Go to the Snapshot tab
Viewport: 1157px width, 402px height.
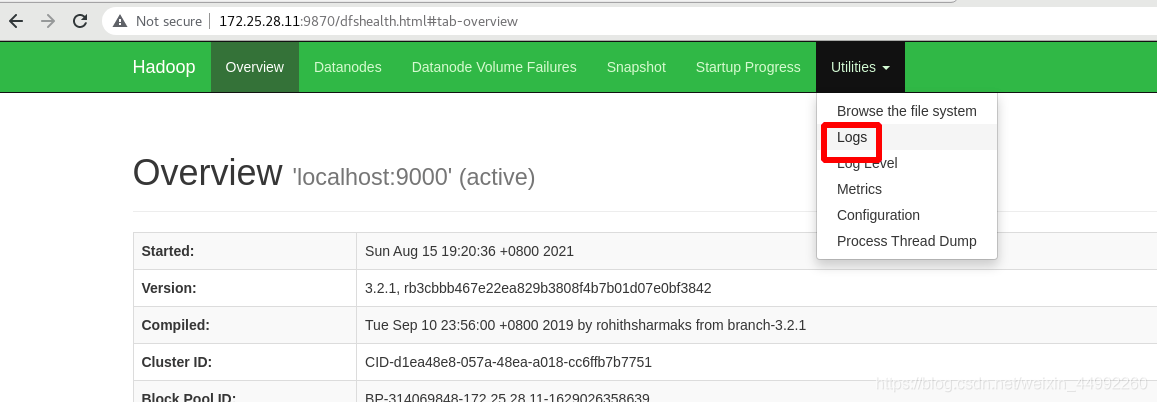[636, 67]
